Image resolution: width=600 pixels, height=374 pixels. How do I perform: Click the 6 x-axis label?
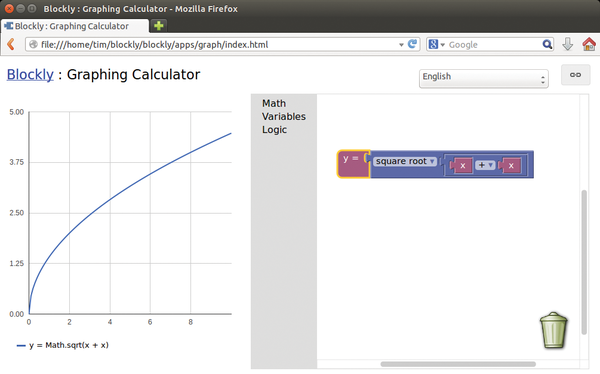[150, 322]
